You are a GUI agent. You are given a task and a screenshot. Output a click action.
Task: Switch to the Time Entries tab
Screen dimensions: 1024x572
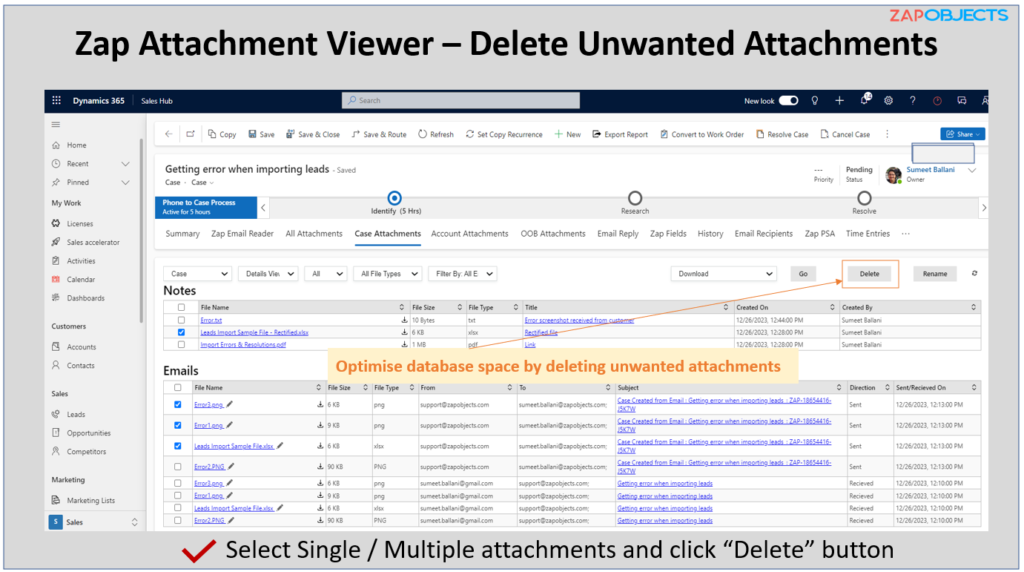tap(868, 234)
